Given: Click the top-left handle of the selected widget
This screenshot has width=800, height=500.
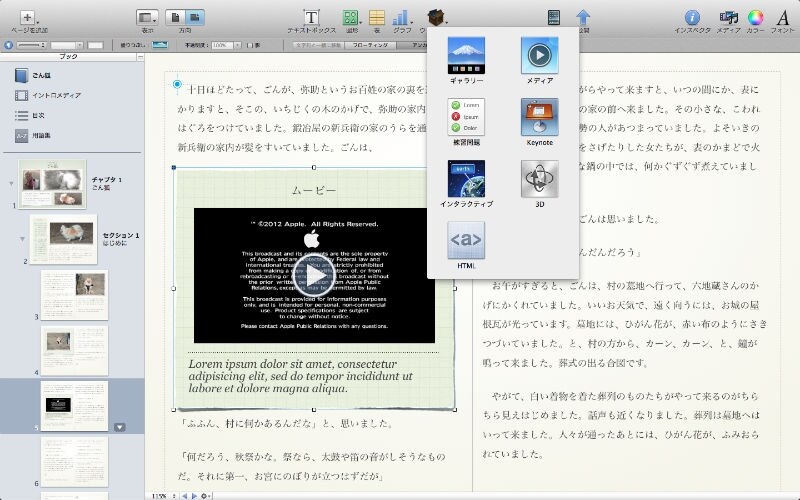Looking at the screenshot, I should point(174,167).
